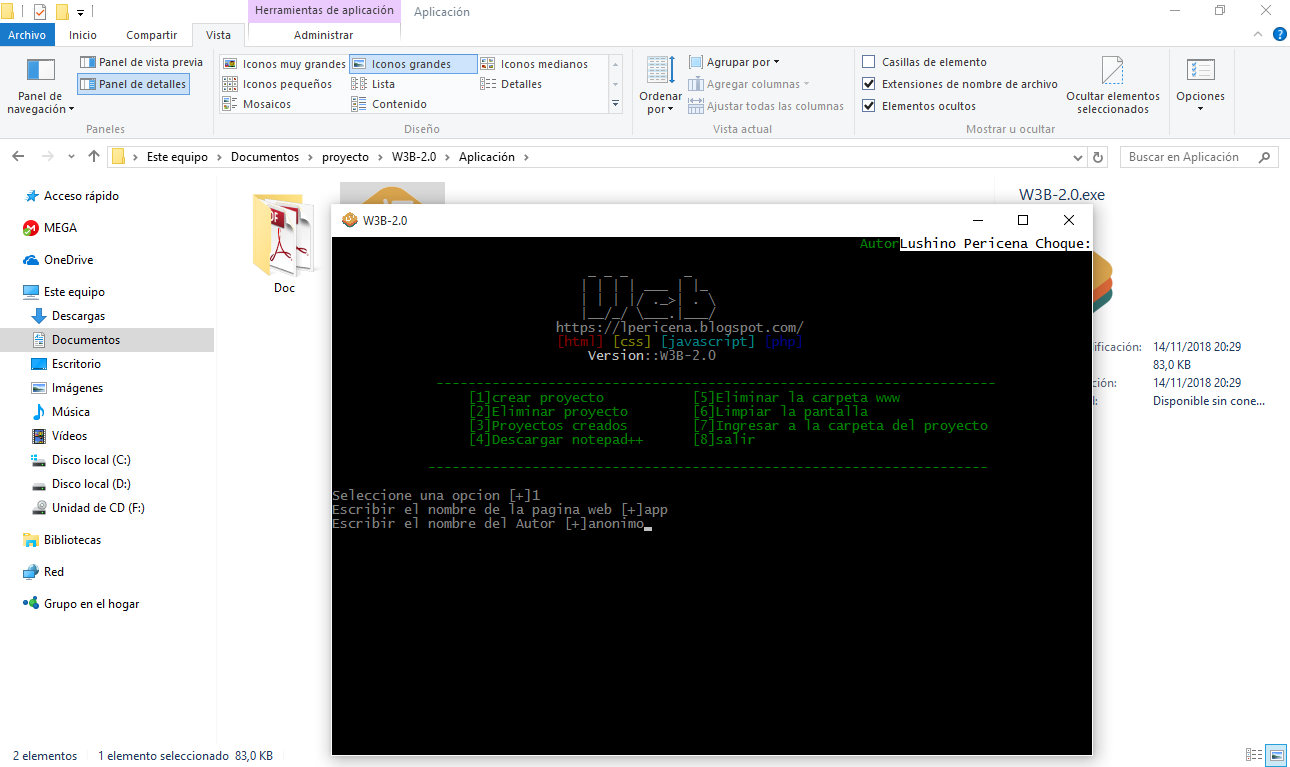
Task: Uncheck the Elementos ocultos checkbox
Action: (x=869, y=106)
